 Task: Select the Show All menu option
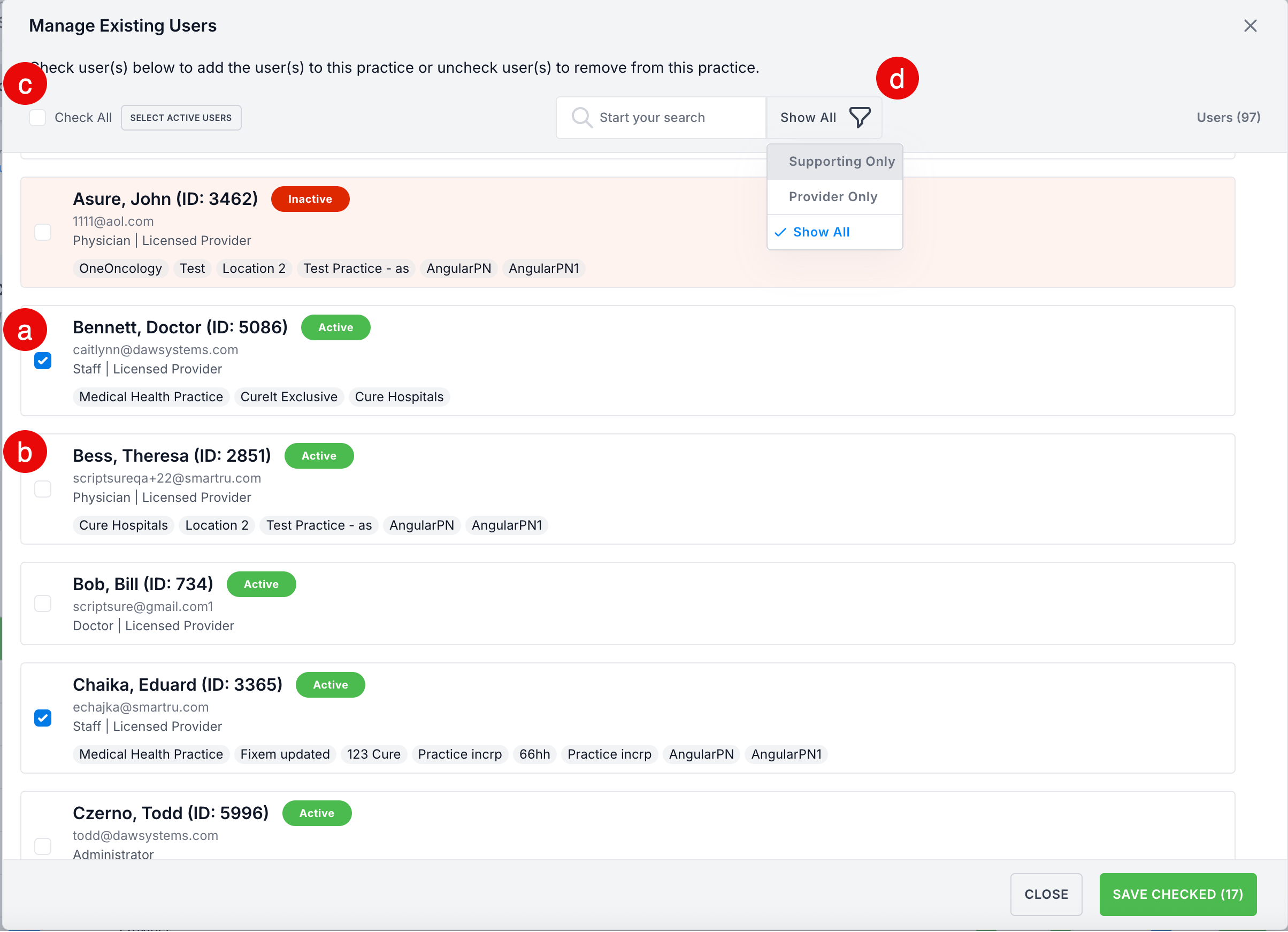click(821, 232)
